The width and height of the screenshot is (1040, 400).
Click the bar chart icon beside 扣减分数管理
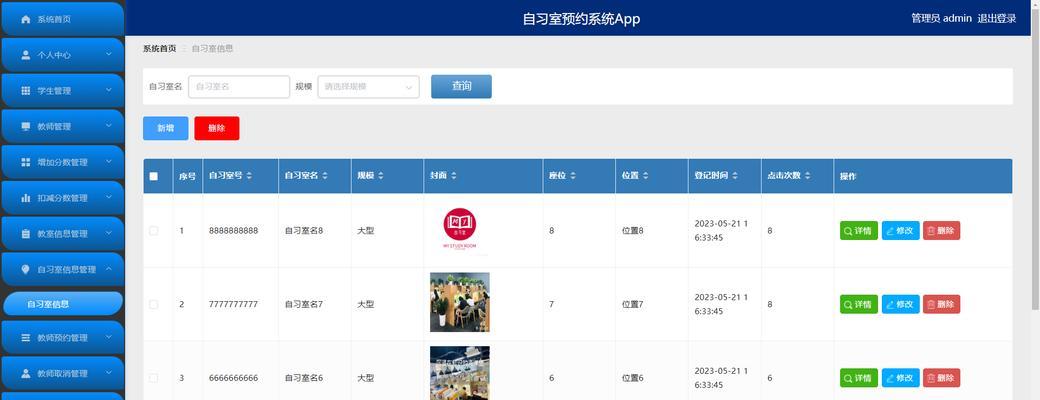point(26,198)
